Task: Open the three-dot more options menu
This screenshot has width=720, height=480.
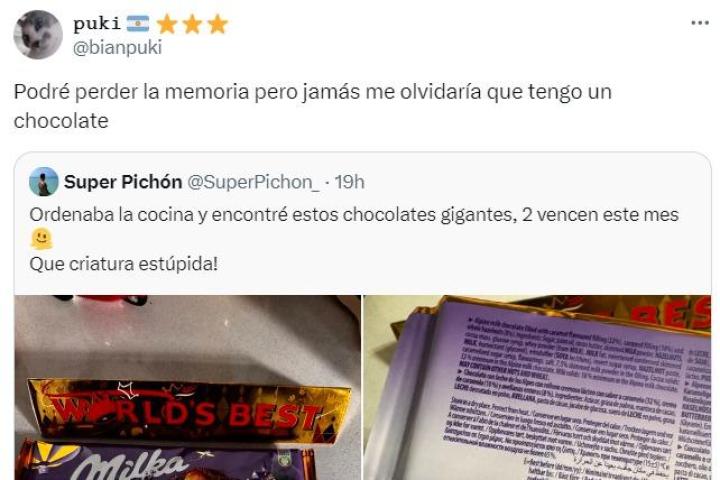Action: pyautogui.click(x=700, y=23)
